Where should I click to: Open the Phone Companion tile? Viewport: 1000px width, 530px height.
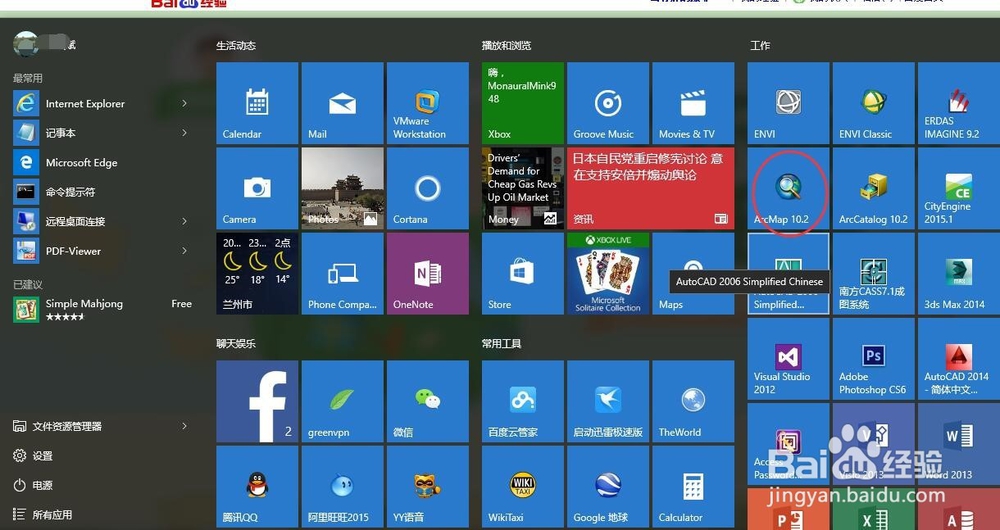[x=342, y=274]
